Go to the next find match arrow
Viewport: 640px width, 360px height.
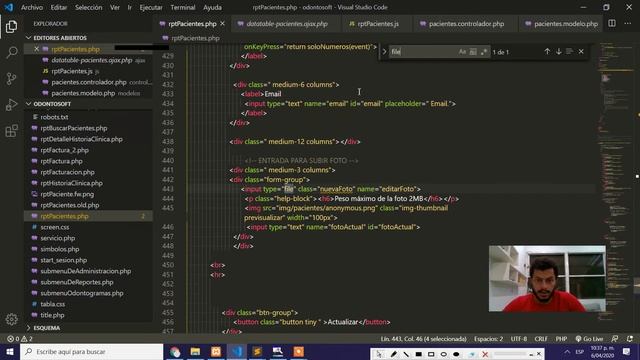558,51
